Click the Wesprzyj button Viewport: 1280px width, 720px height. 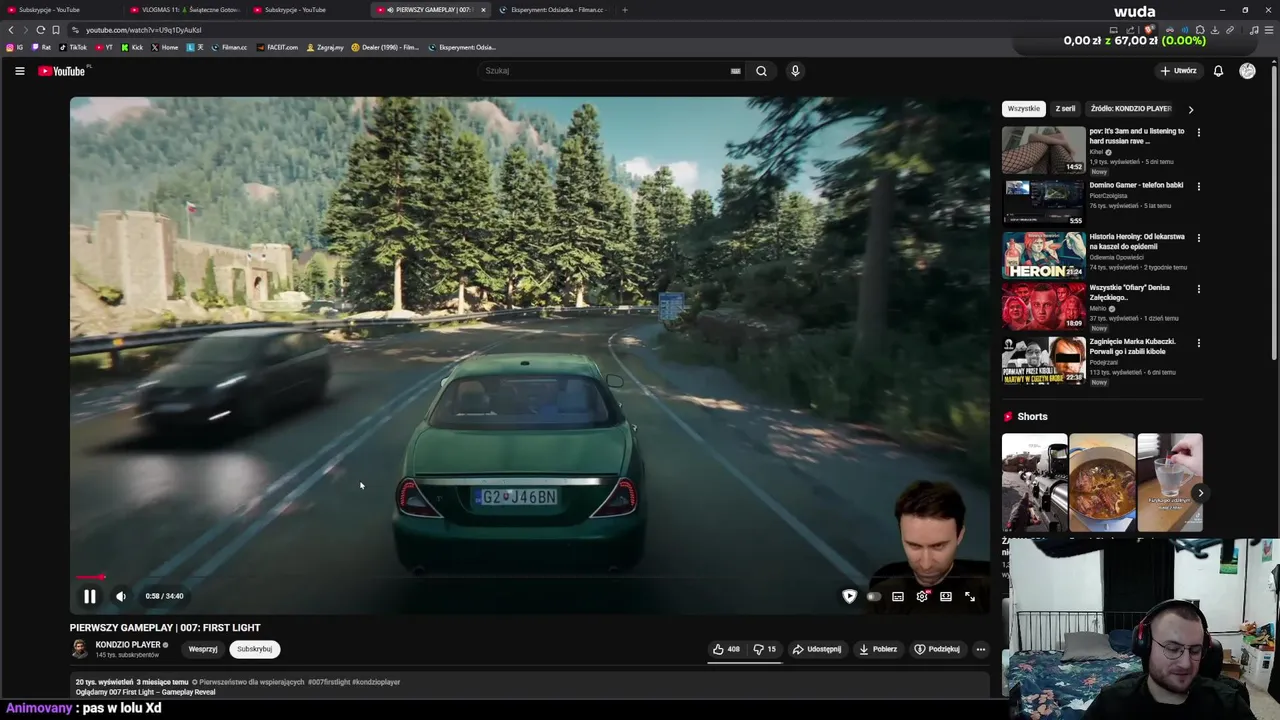point(203,649)
